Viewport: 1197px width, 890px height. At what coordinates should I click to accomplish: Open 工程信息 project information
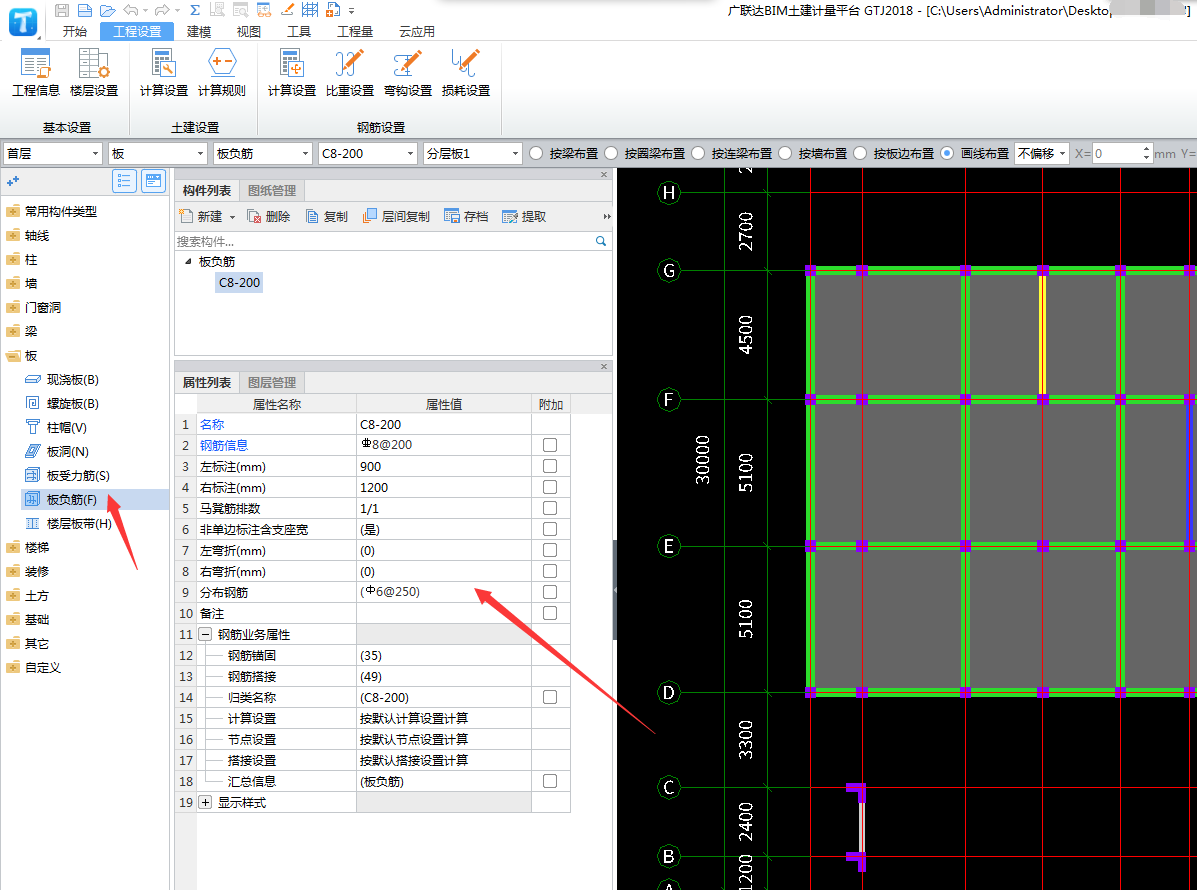click(36, 73)
